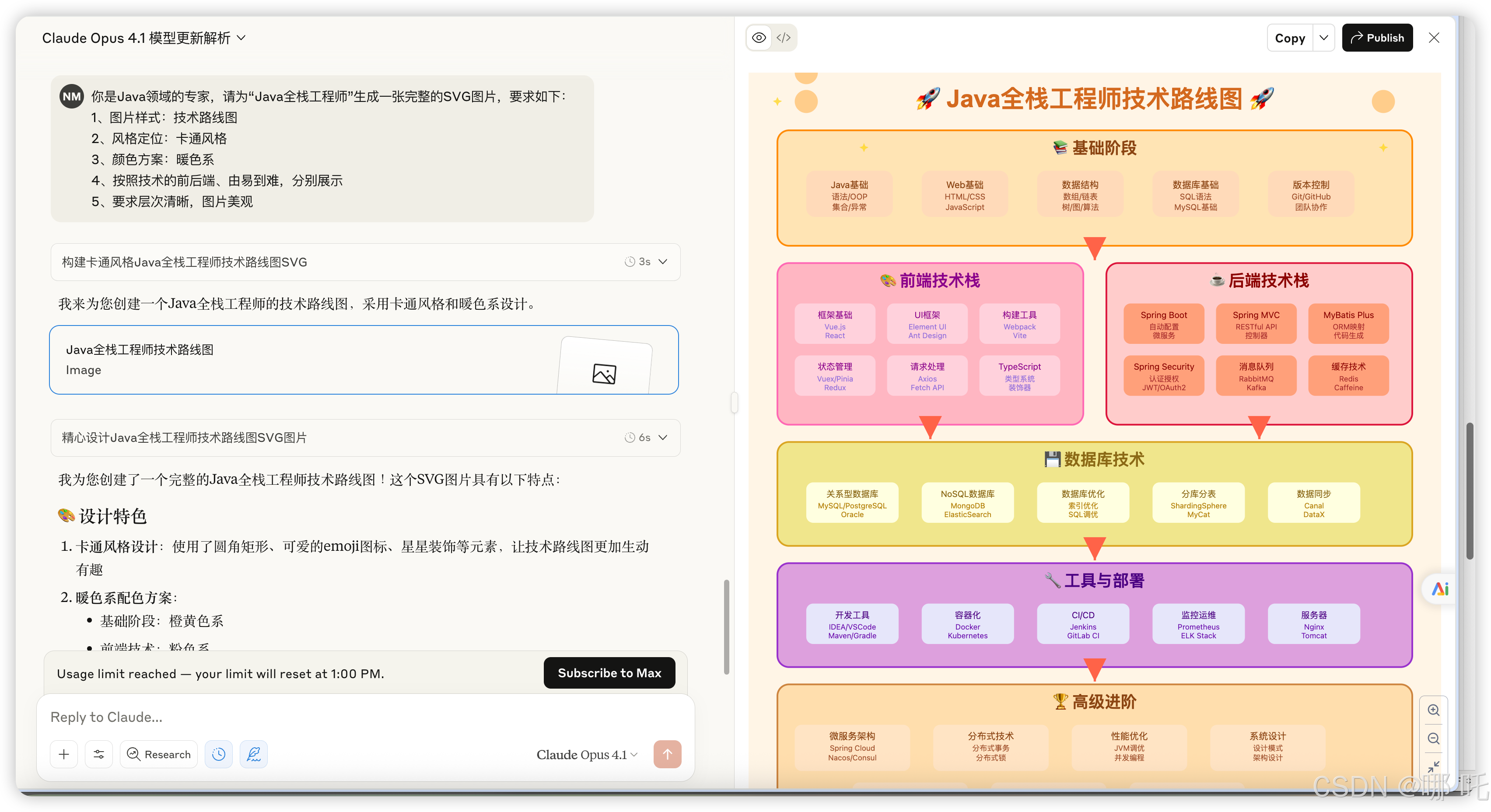The image size is (1491, 812).
Task: Open the tools settings slider icon
Action: pos(98,754)
